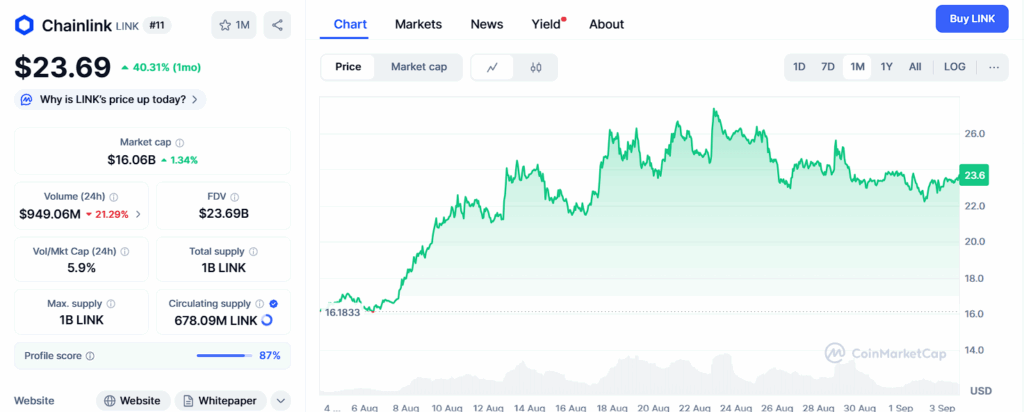Click the 5.9% Vol/Mkt Cap value
This screenshot has height=412, width=1024.
tap(81, 268)
